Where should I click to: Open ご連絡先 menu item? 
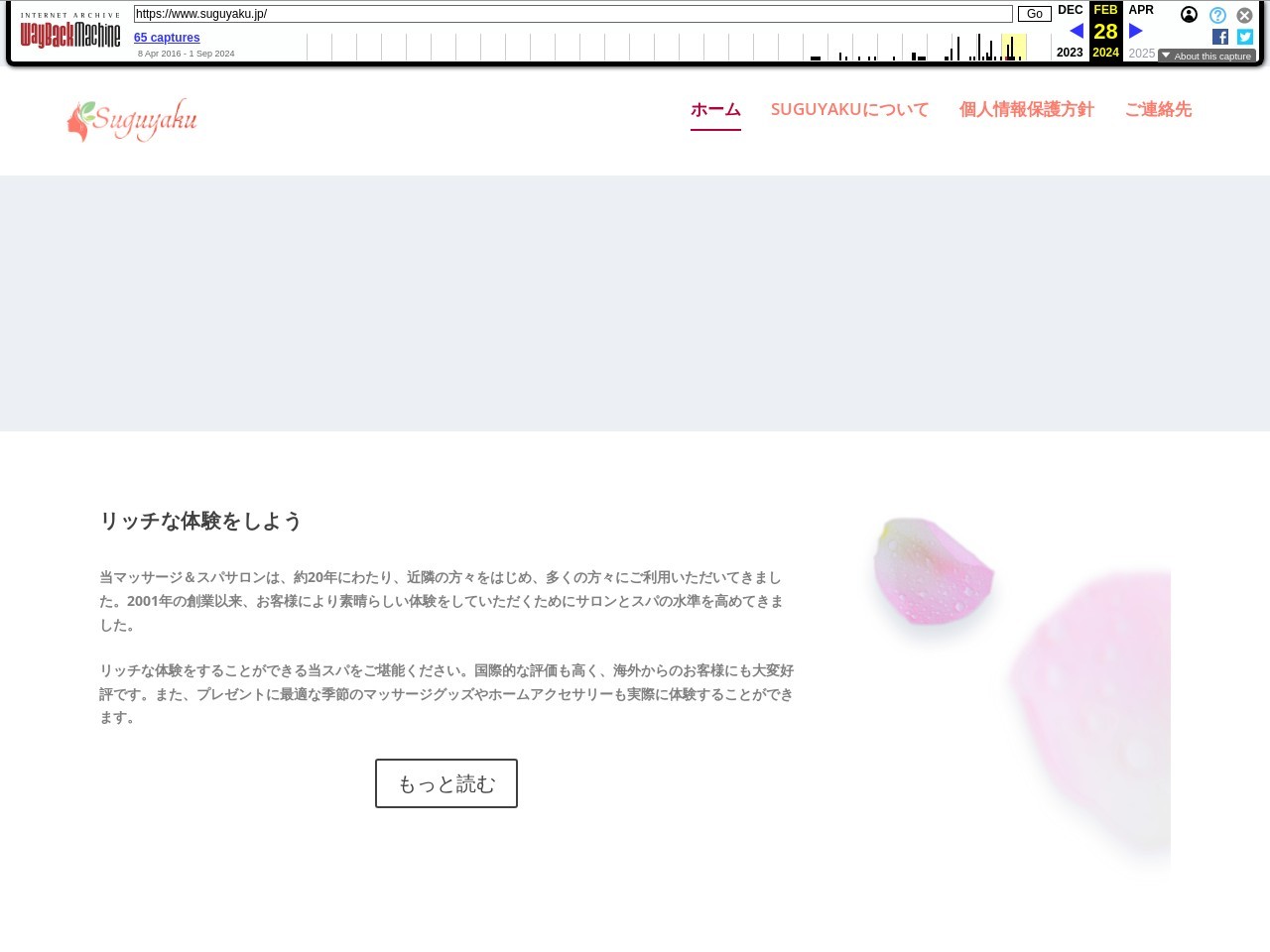pos(1158,110)
